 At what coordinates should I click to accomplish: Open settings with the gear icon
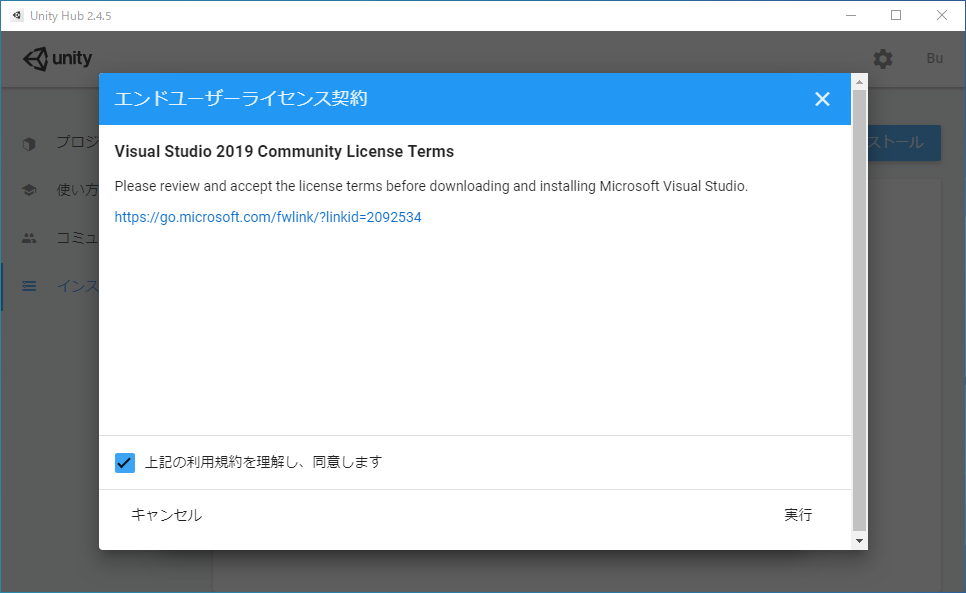883,59
